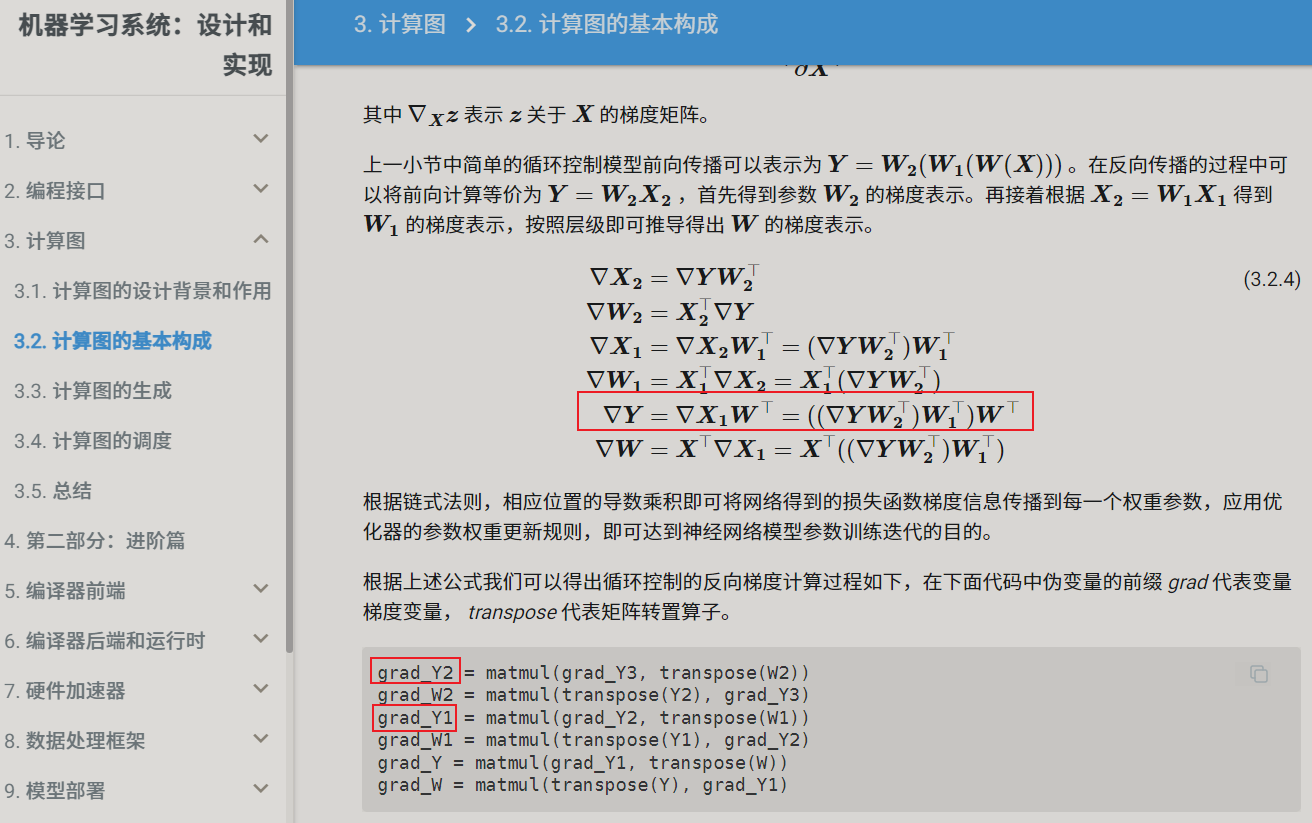
Task: Expand the "1. 导论" chapter
Action: (261, 139)
